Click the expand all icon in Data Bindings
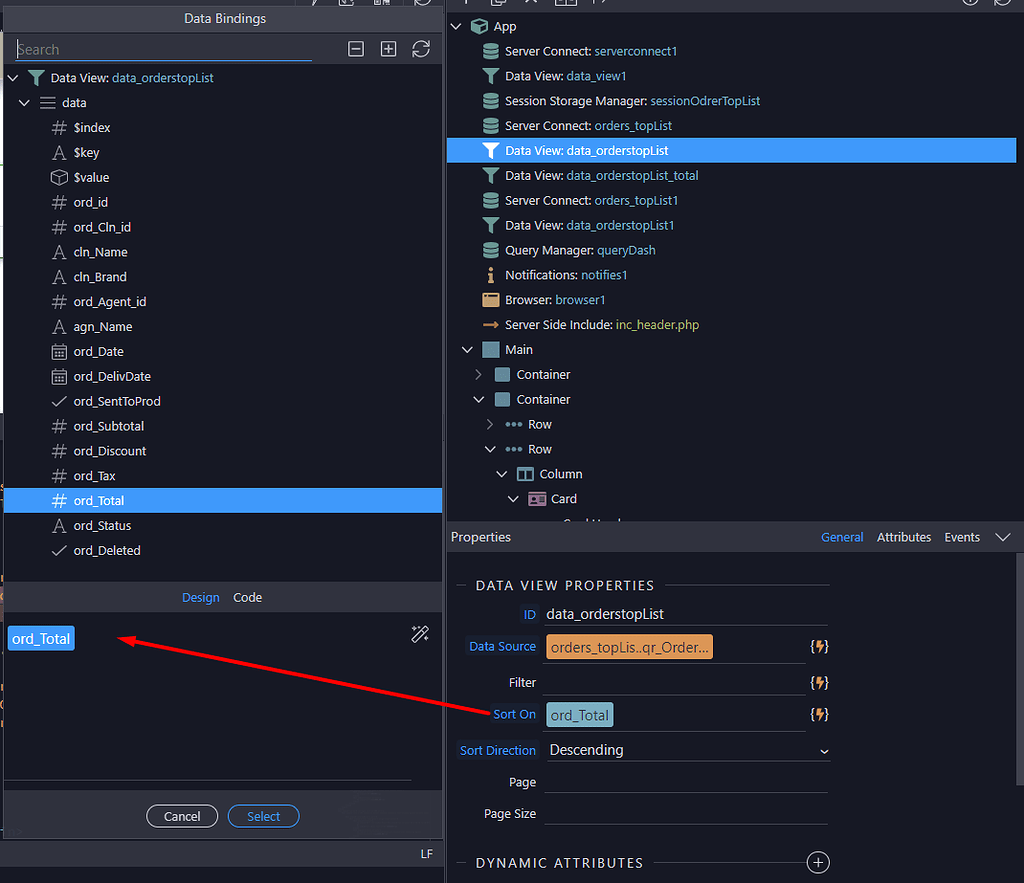The width and height of the screenshot is (1024, 883). (x=388, y=49)
